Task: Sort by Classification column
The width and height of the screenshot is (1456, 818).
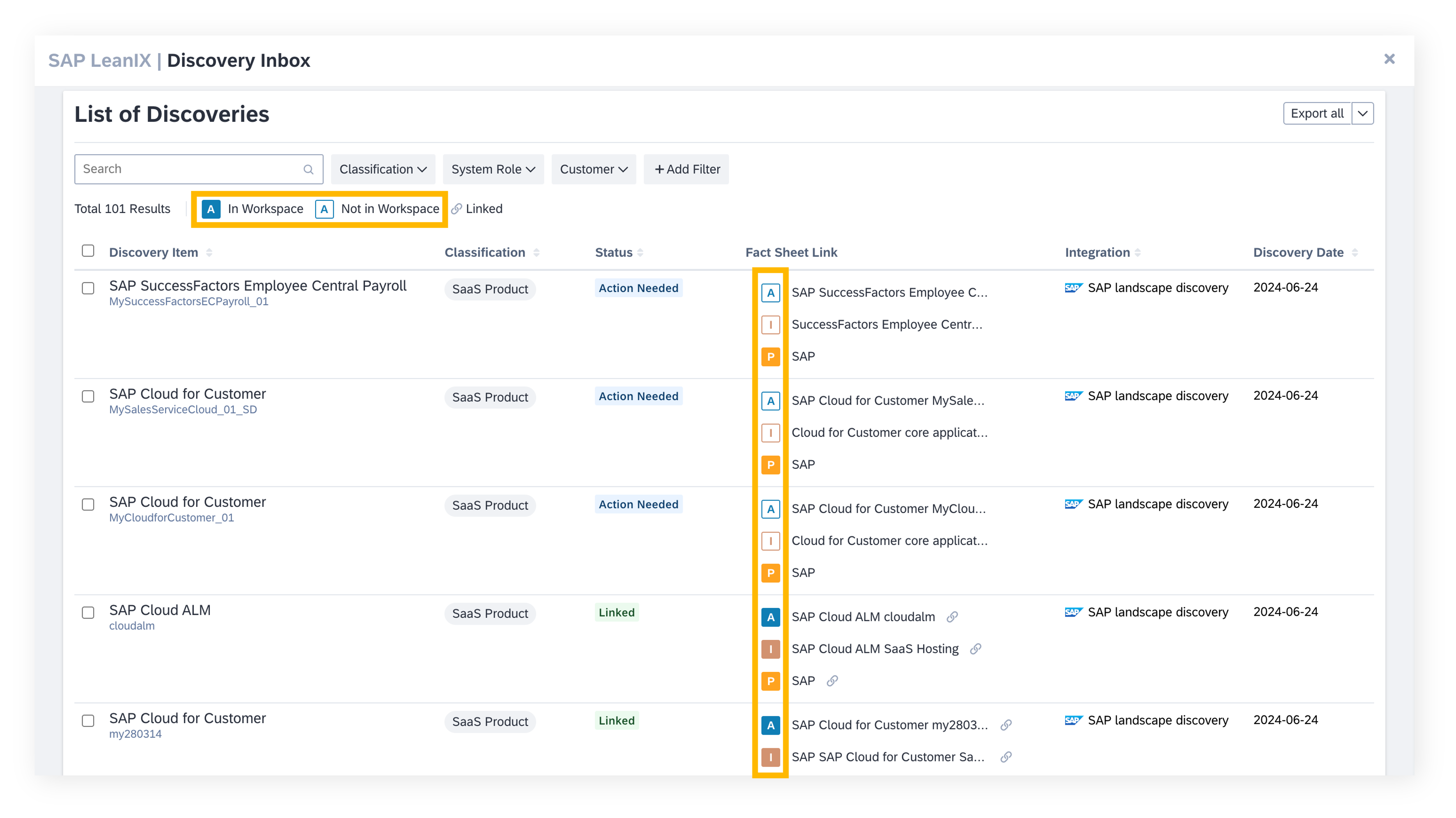Action: click(x=537, y=253)
